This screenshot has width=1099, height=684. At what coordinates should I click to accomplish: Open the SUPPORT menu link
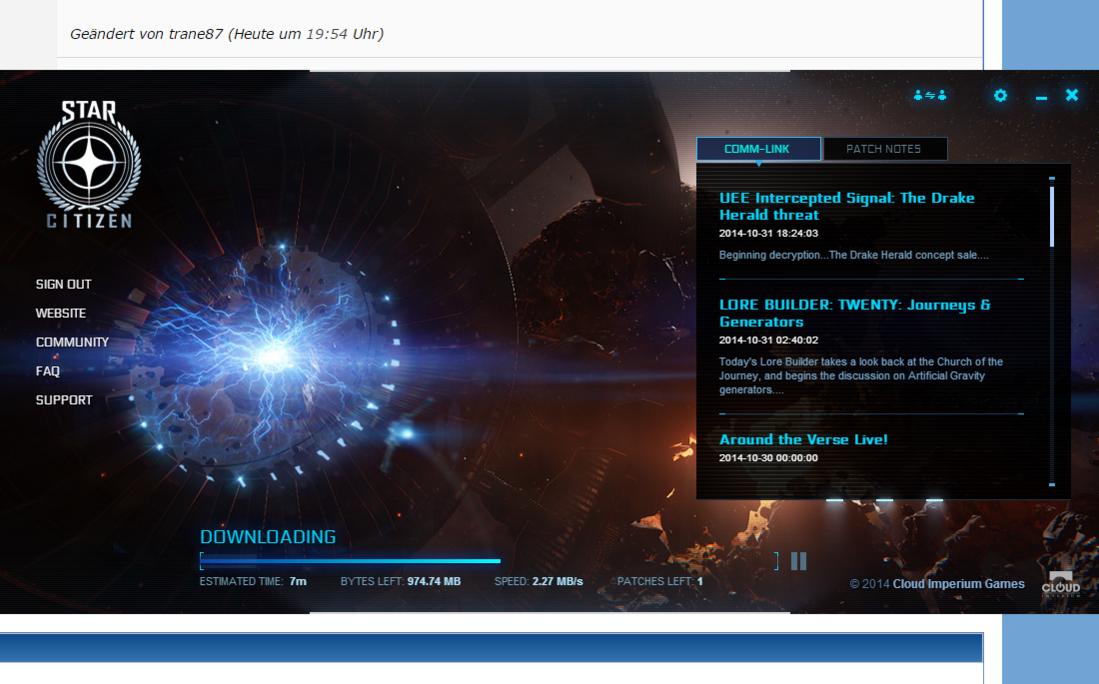[64, 399]
